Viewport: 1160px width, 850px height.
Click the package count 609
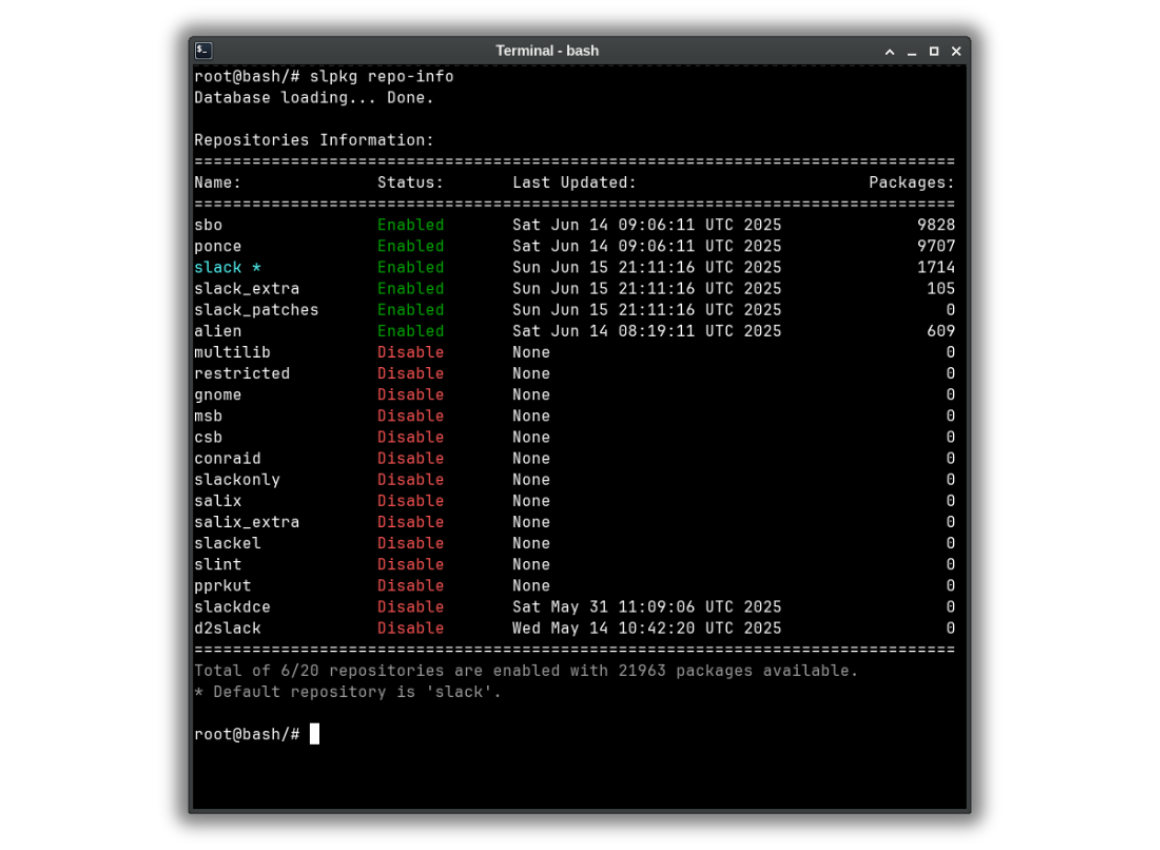940,331
